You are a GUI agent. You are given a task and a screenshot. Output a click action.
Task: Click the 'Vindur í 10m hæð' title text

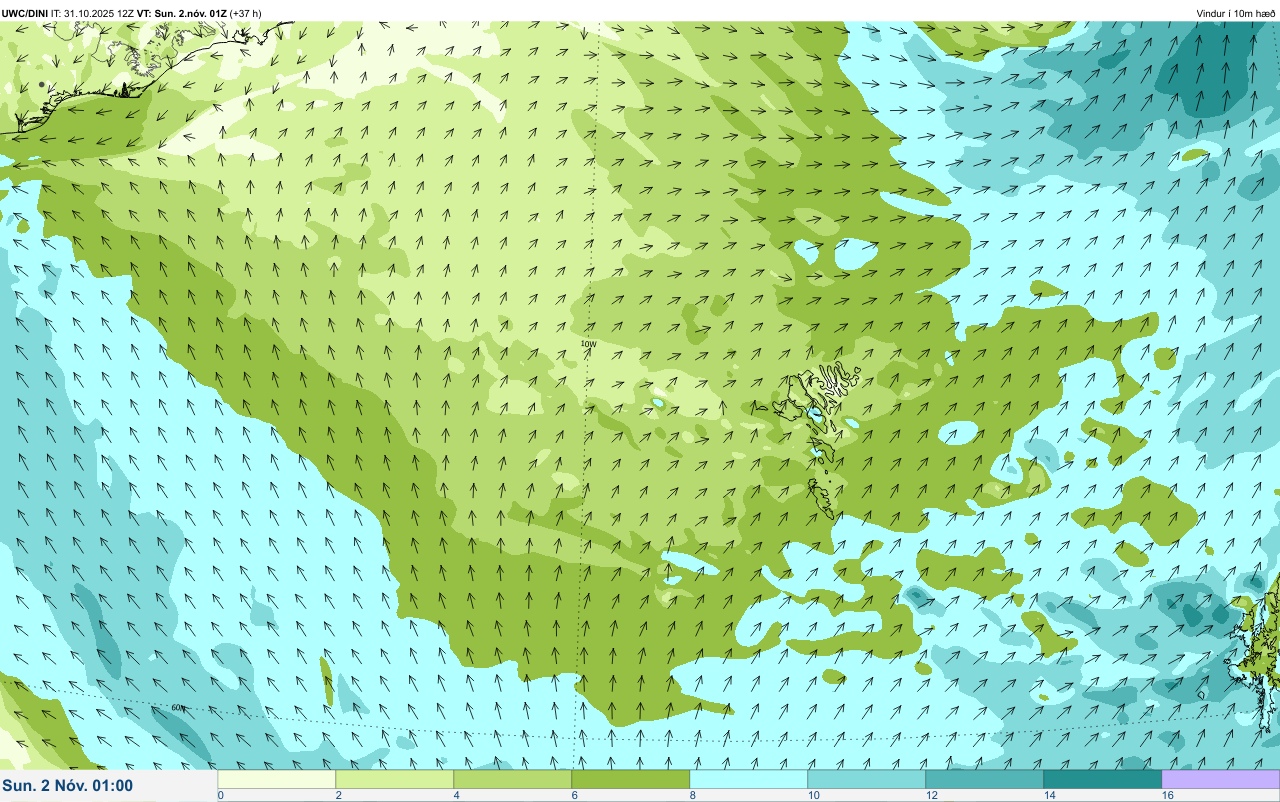point(1236,13)
